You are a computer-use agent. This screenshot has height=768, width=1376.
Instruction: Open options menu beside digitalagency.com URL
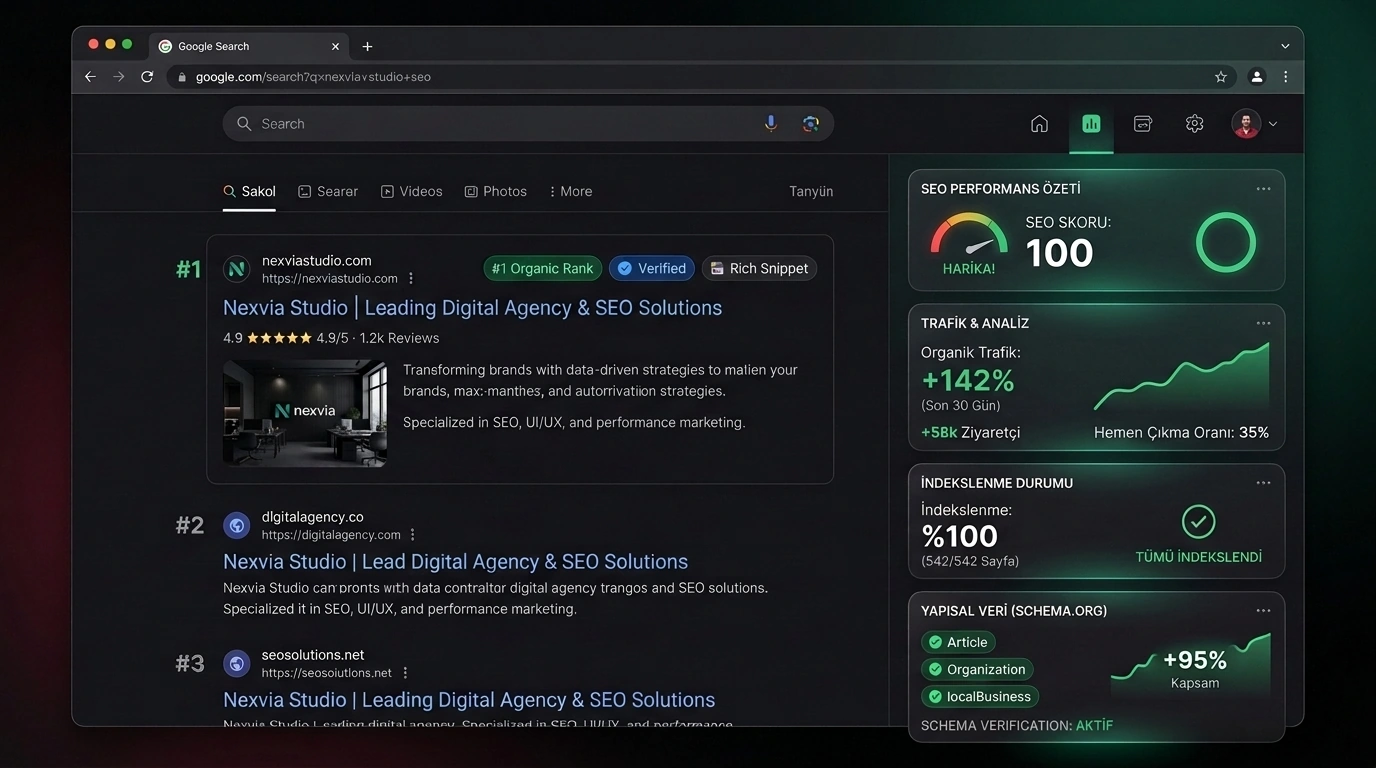pyautogui.click(x=412, y=535)
